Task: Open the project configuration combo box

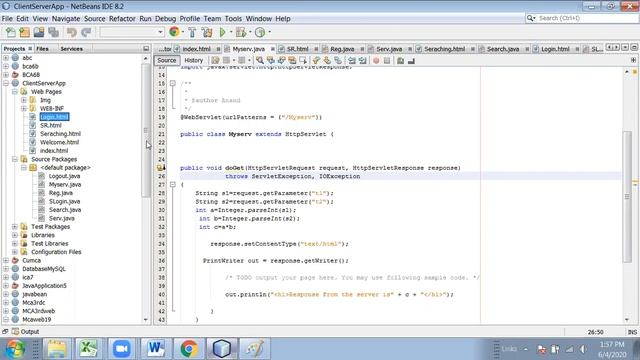Action: click(132, 32)
